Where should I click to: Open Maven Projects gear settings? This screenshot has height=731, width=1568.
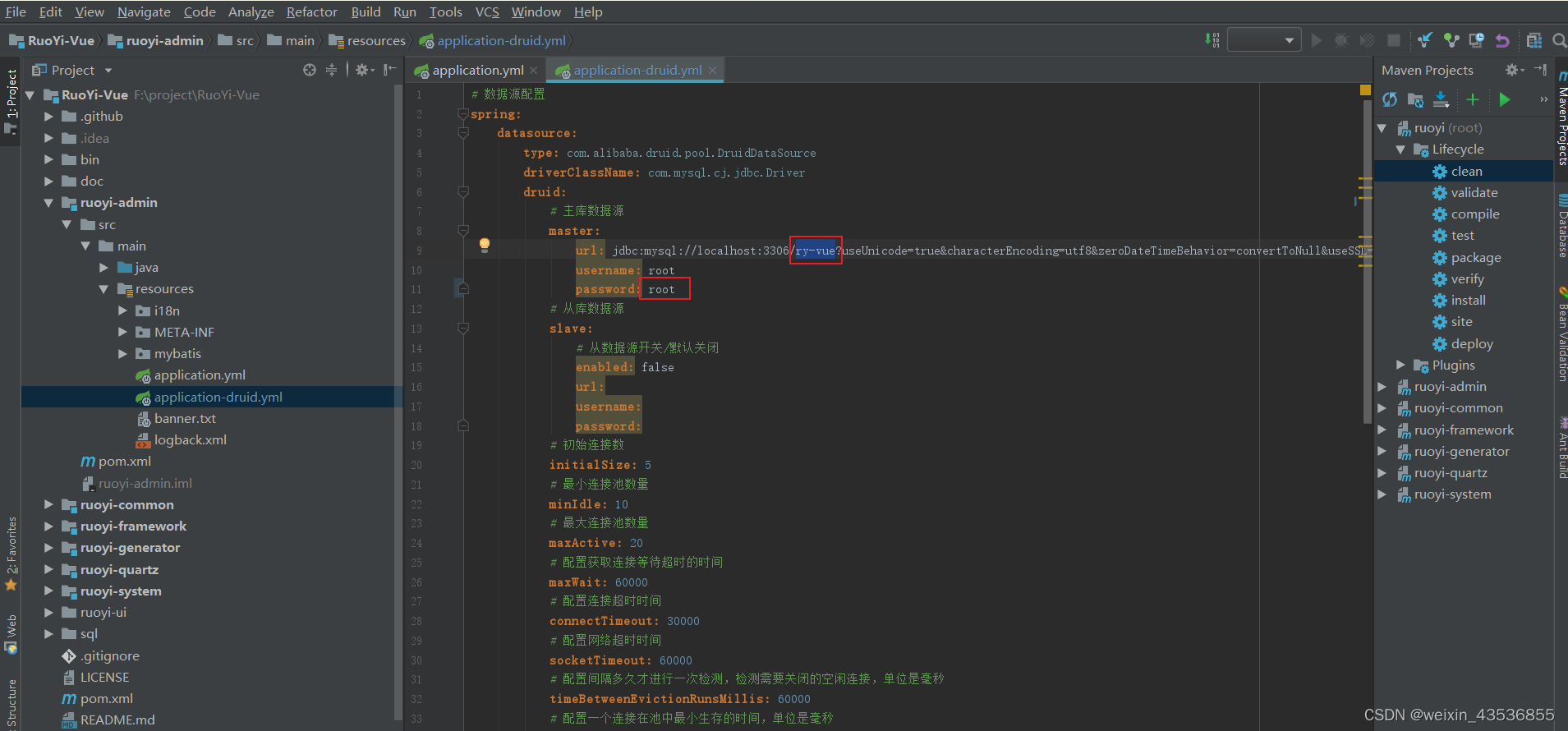(x=1514, y=70)
